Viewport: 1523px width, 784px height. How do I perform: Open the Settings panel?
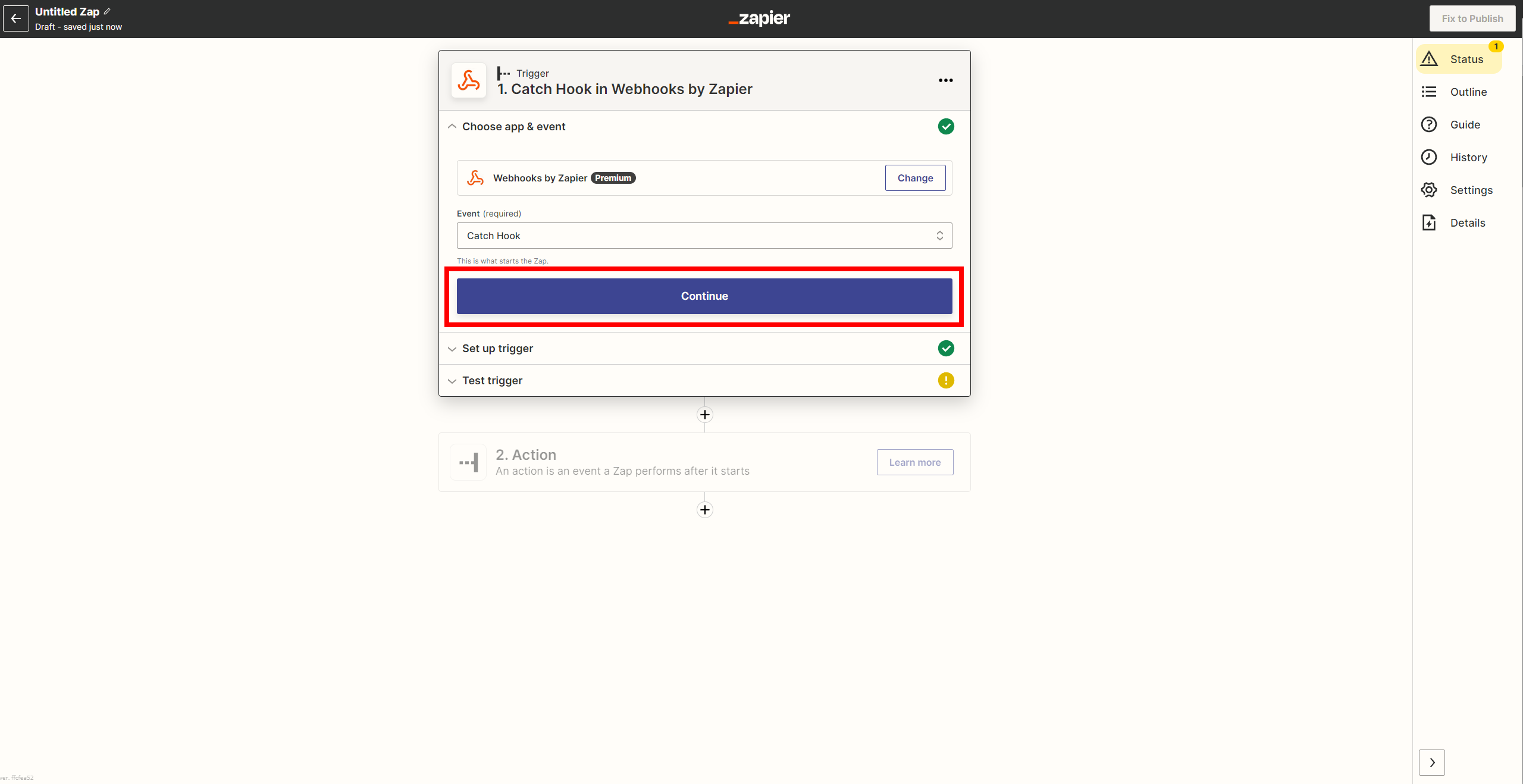pos(1458,190)
